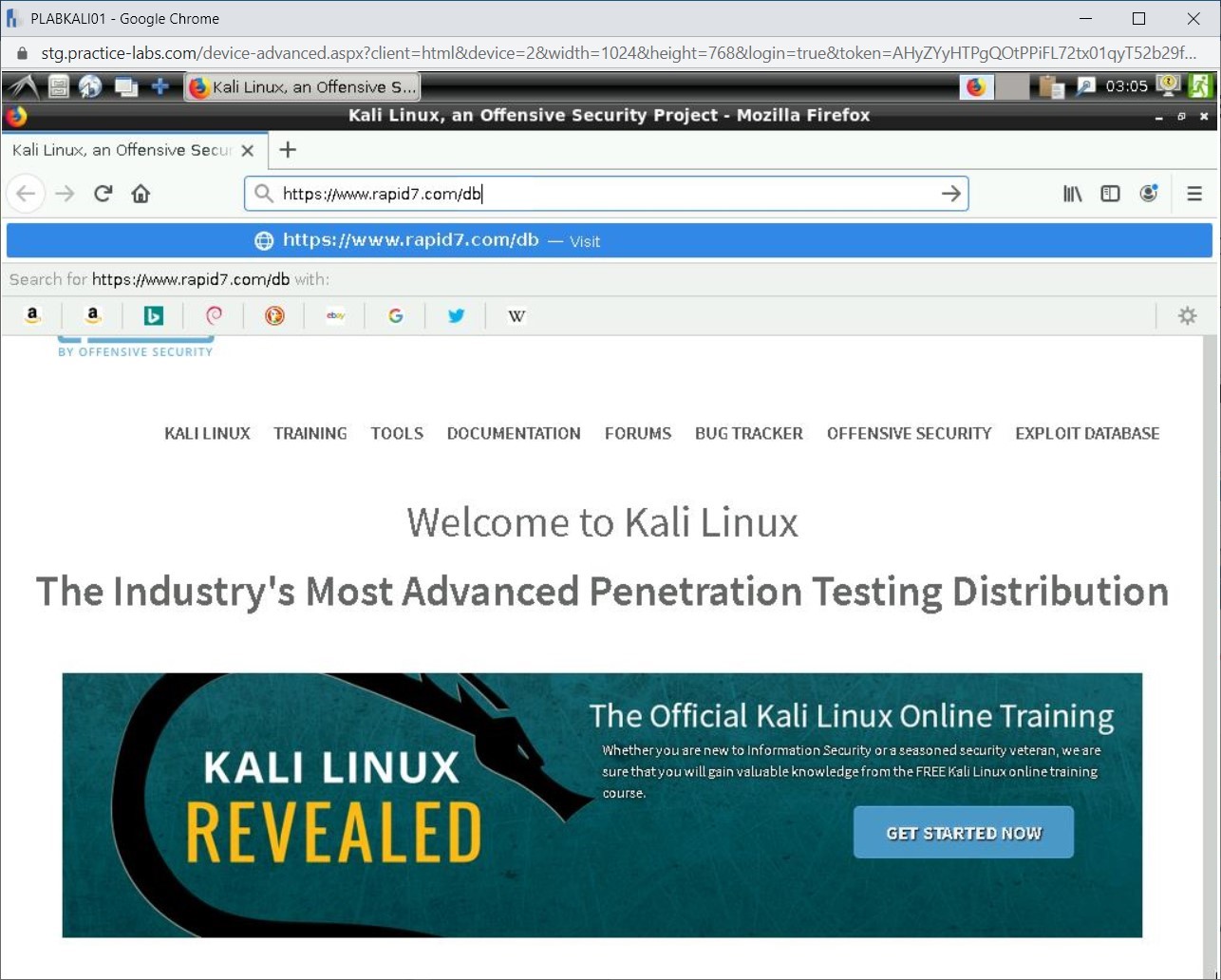Change search settings via the gear icon
Image resolution: width=1221 pixels, height=980 pixels.
point(1187,315)
